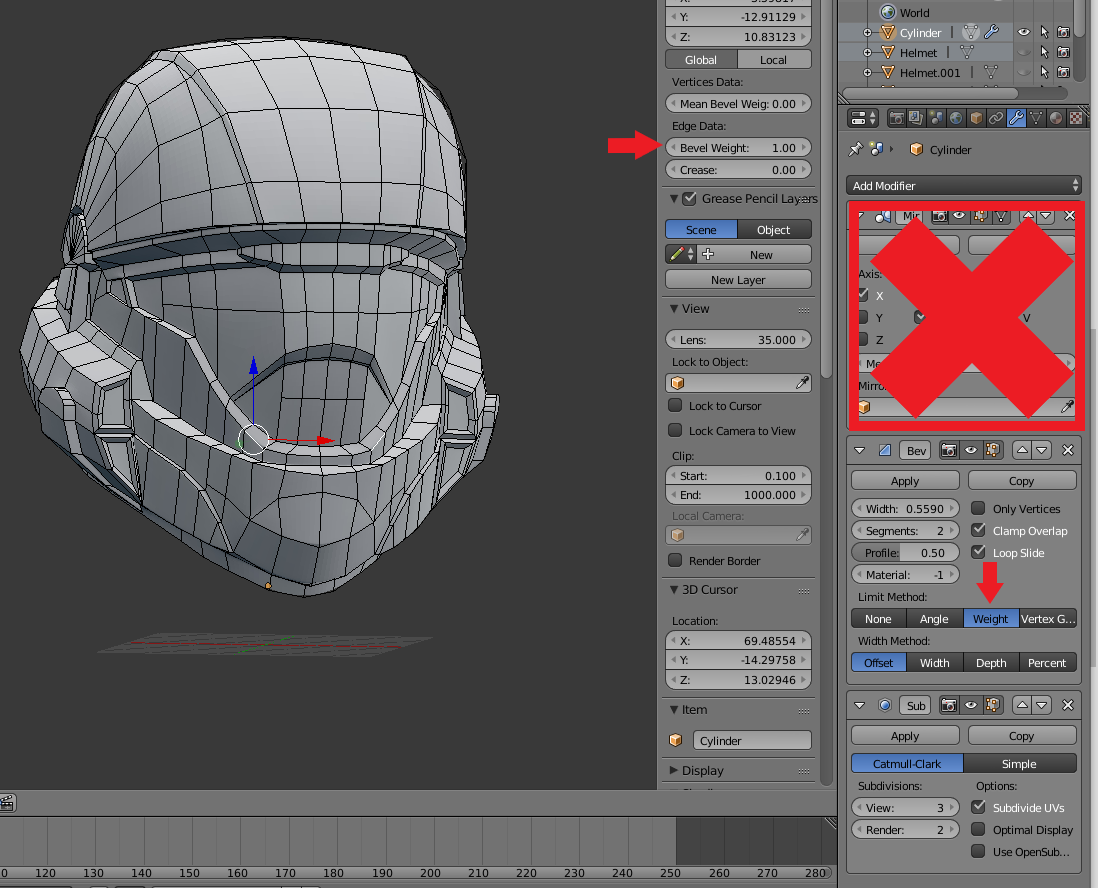Screen dimensions: 1098x888
Task: Click the Bevel Weight value field
Action: (x=738, y=148)
